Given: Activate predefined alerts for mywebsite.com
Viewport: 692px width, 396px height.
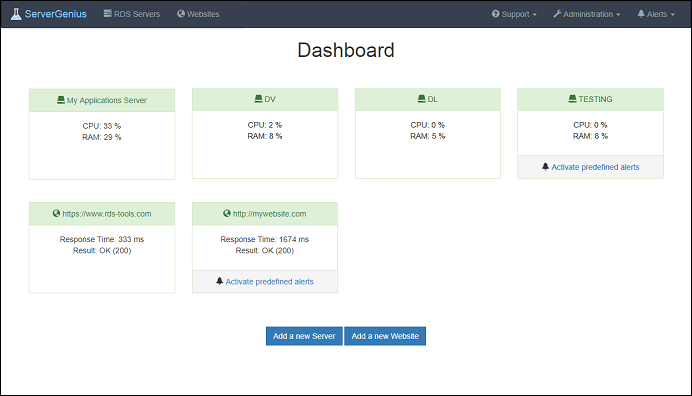Looking at the screenshot, I should (269, 282).
